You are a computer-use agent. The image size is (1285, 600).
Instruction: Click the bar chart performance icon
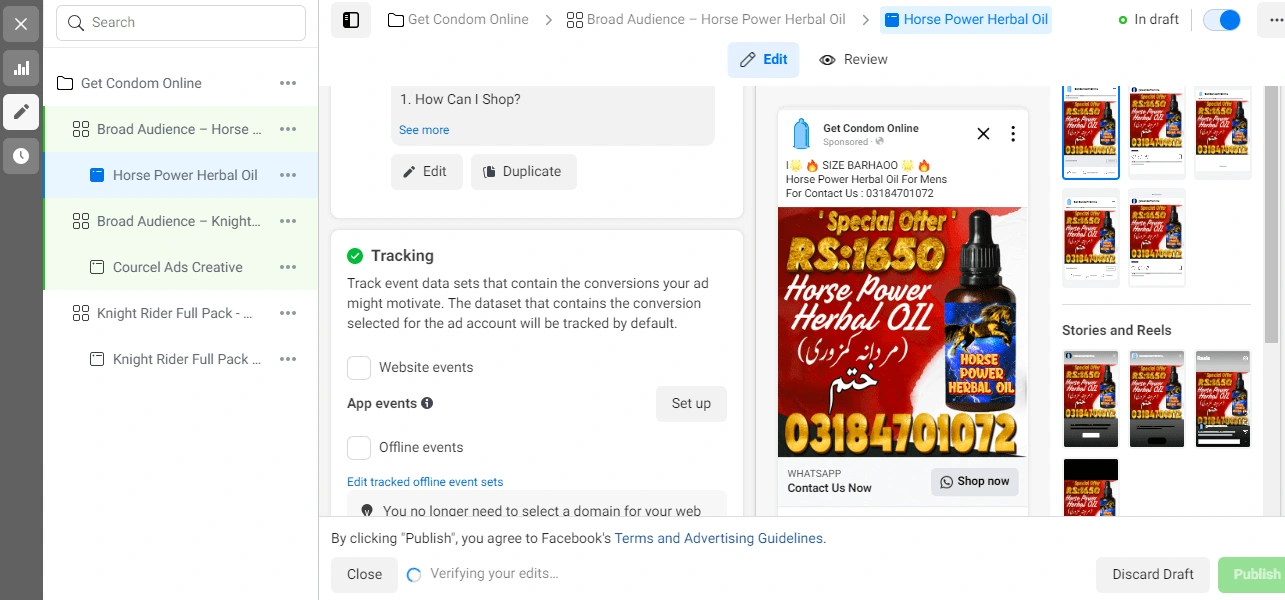(x=21, y=68)
